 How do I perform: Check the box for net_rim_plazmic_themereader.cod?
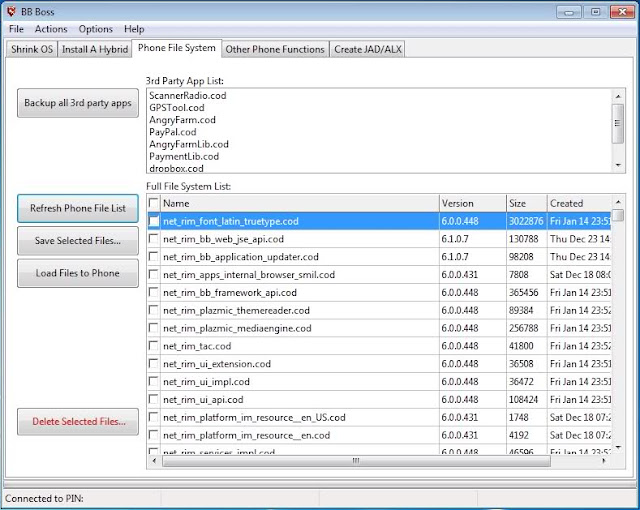pos(153,310)
